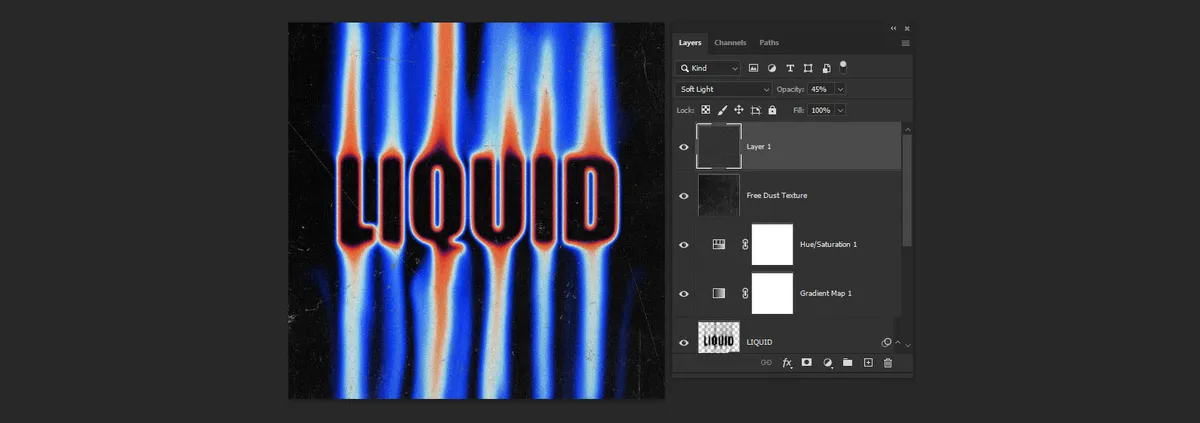The height and width of the screenshot is (423, 1200).
Task: Filter layers by pixel layers icon
Action: pyautogui.click(x=754, y=68)
